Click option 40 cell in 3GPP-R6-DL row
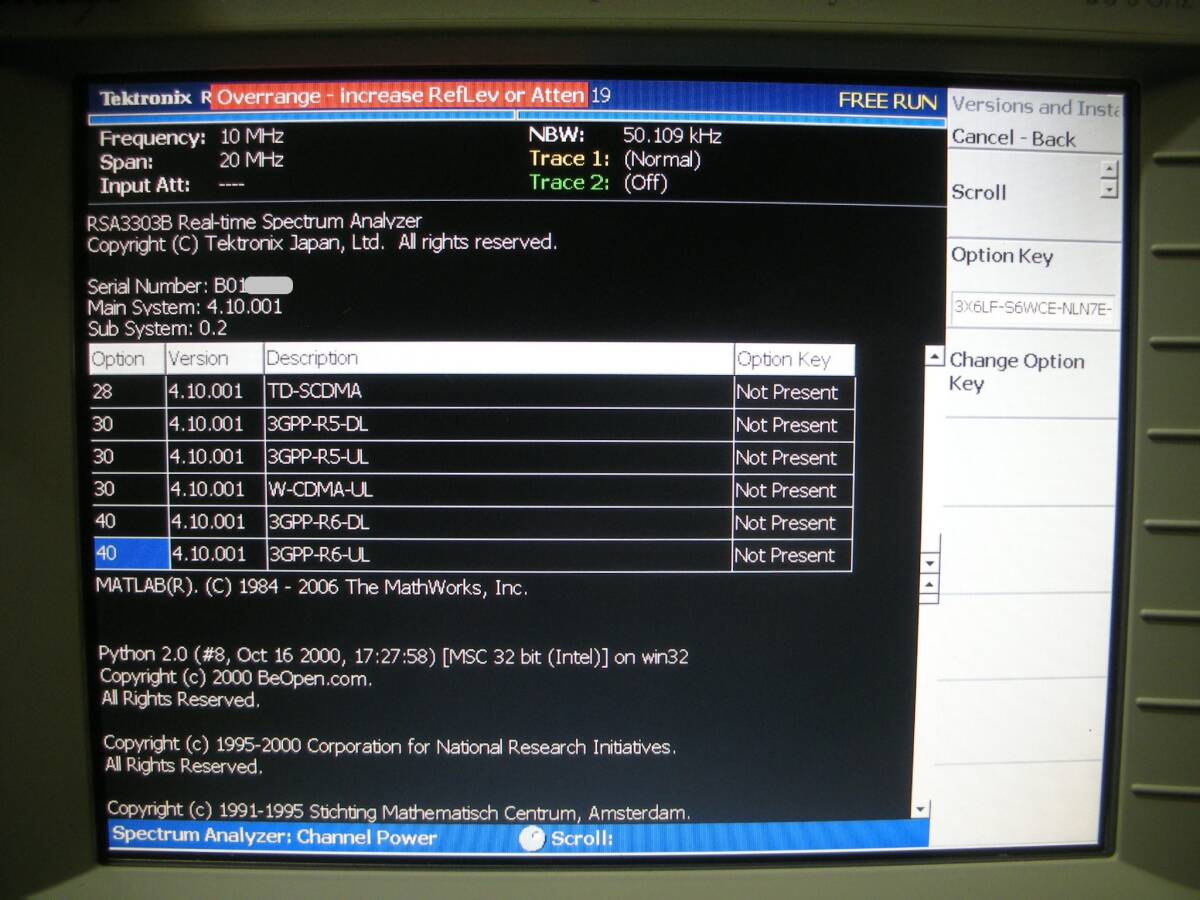The height and width of the screenshot is (900, 1200). (x=129, y=522)
